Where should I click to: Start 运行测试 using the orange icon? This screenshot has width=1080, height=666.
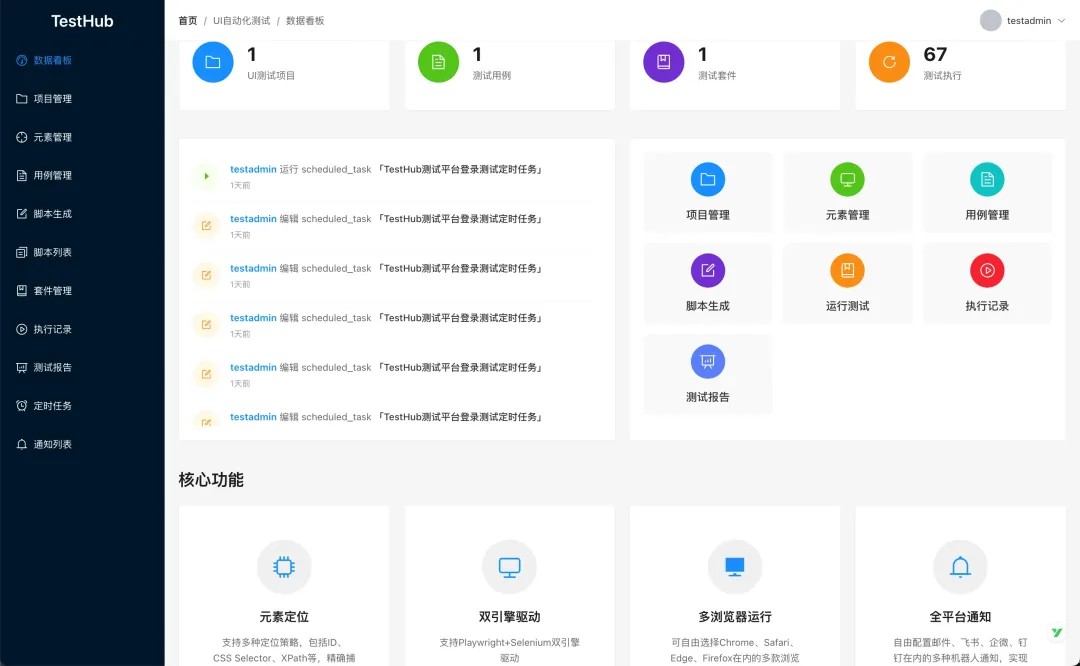point(848,270)
